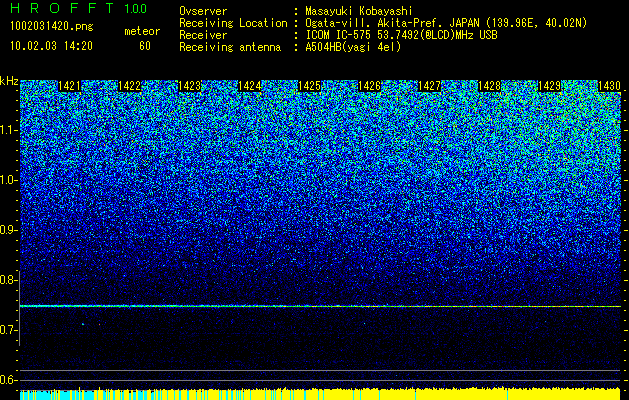Click the 1429 time marker
The width and height of the screenshot is (629, 400).
(x=549, y=86)
